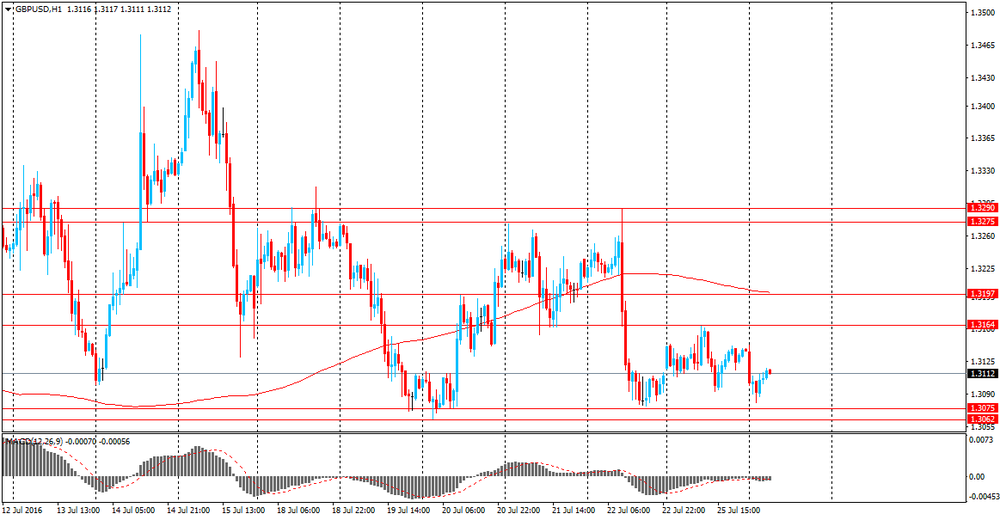
Task: Click the 1.3330 price axis value
Action: pos(983,171)
